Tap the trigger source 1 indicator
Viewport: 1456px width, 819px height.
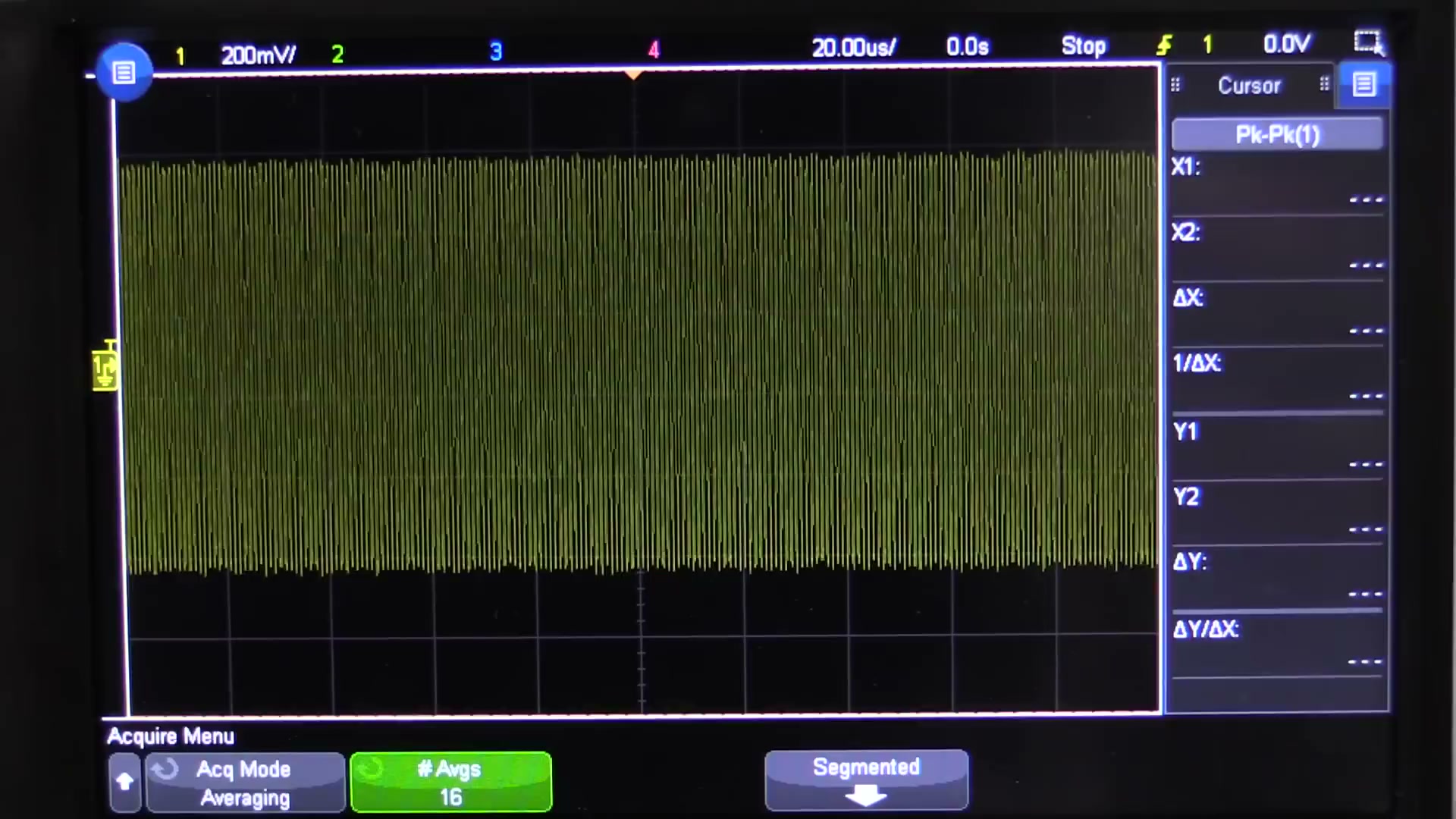click(x=1207, y=45)
